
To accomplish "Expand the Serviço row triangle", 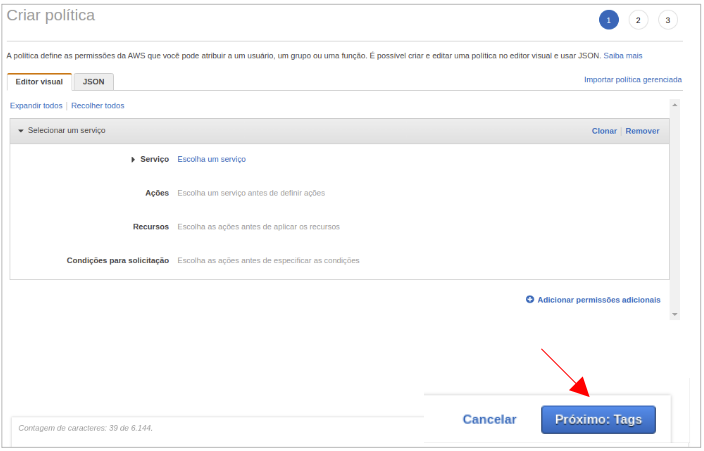I will pyautogui.click(x=133, y=160).
